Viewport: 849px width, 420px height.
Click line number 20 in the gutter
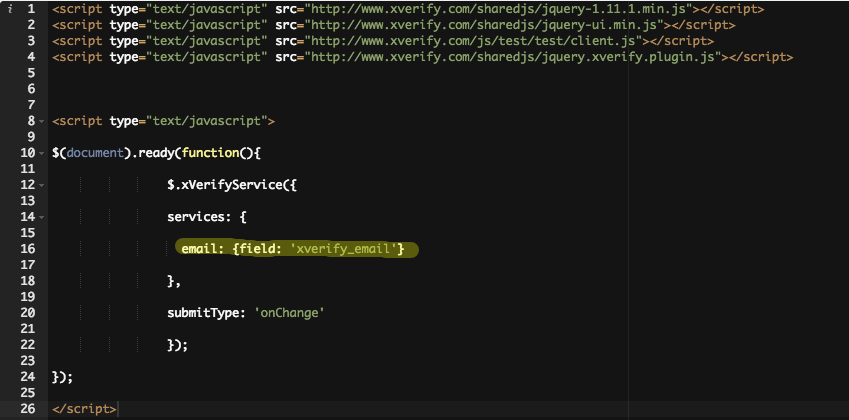click(x=27, y=312)
